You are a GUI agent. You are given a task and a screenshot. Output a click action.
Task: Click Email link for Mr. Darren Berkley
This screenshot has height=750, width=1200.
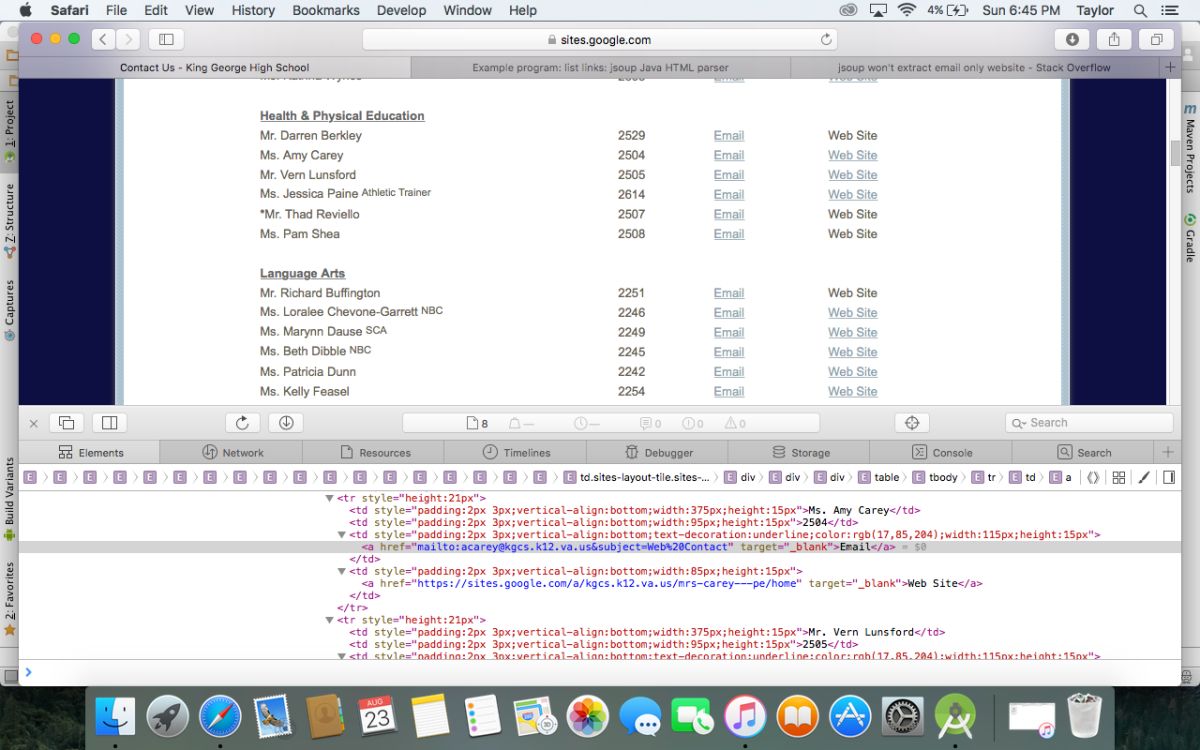pos(729,135)
